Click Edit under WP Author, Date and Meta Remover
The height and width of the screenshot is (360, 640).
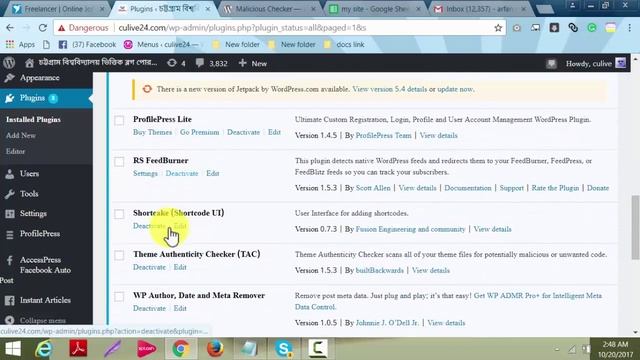click(180, 309)
